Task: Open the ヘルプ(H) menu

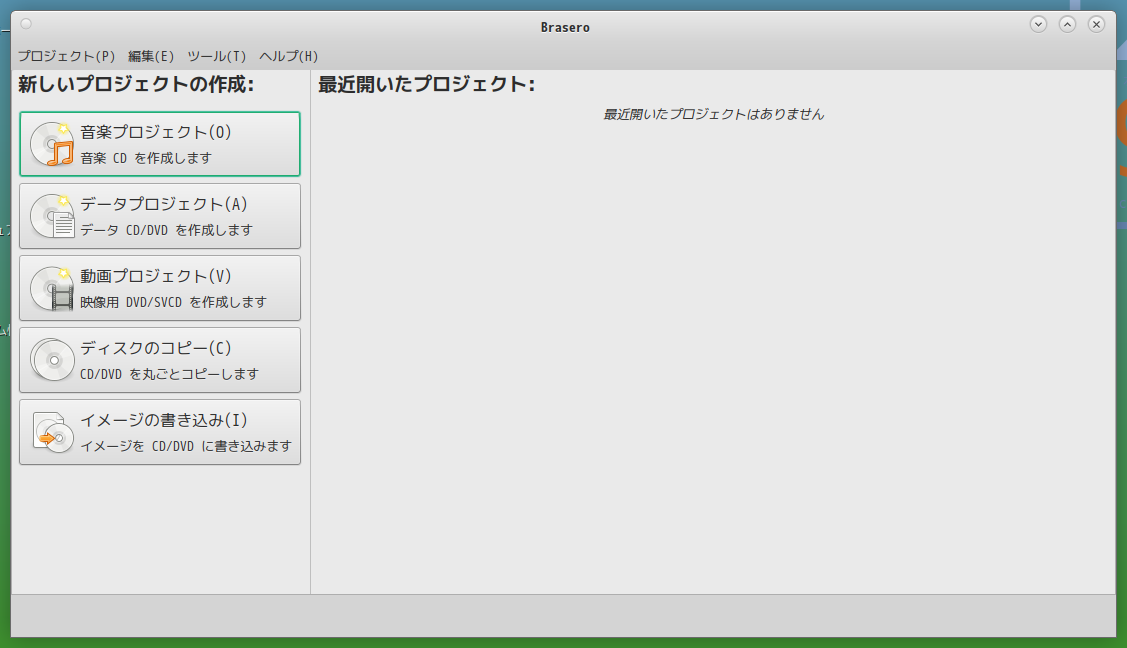Action: [x=288, y=56]
